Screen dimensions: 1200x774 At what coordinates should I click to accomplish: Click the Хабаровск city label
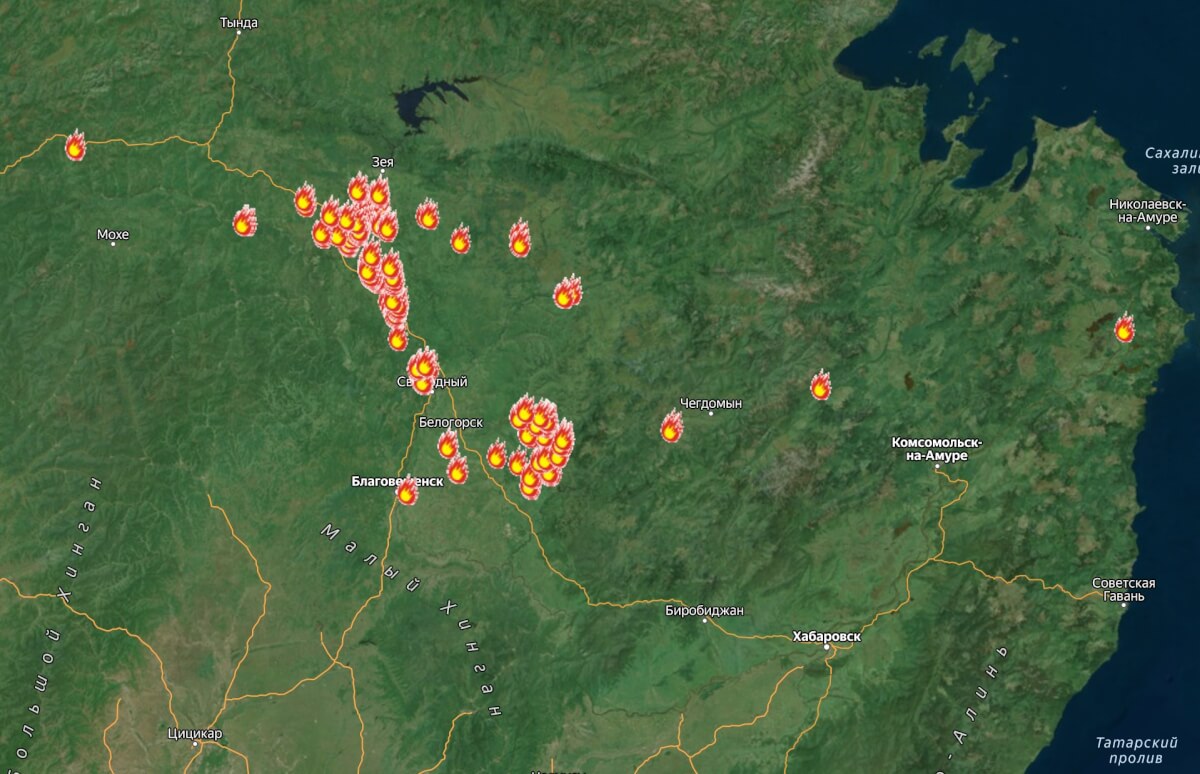(x=826, y=636)
